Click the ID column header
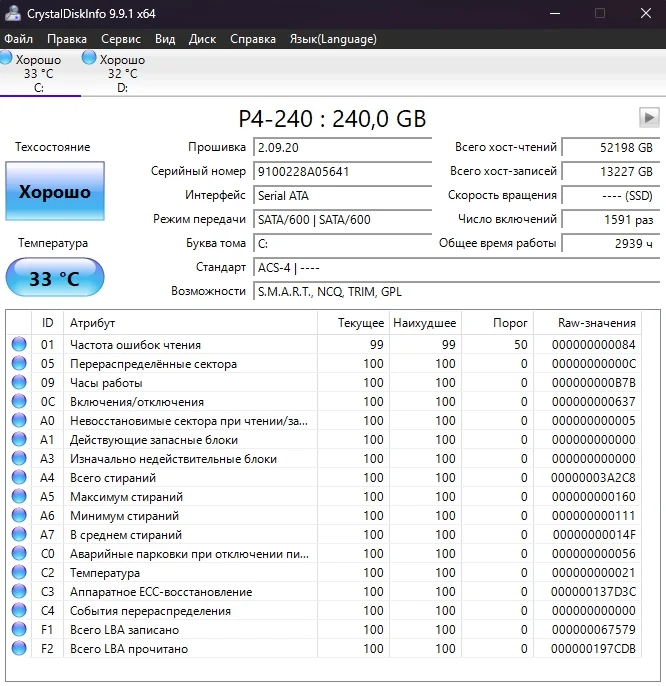666x686 pixels. 47,323
